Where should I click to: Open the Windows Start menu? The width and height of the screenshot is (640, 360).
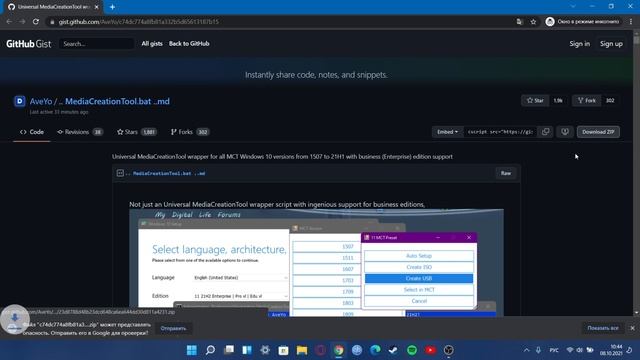point(191,350)
